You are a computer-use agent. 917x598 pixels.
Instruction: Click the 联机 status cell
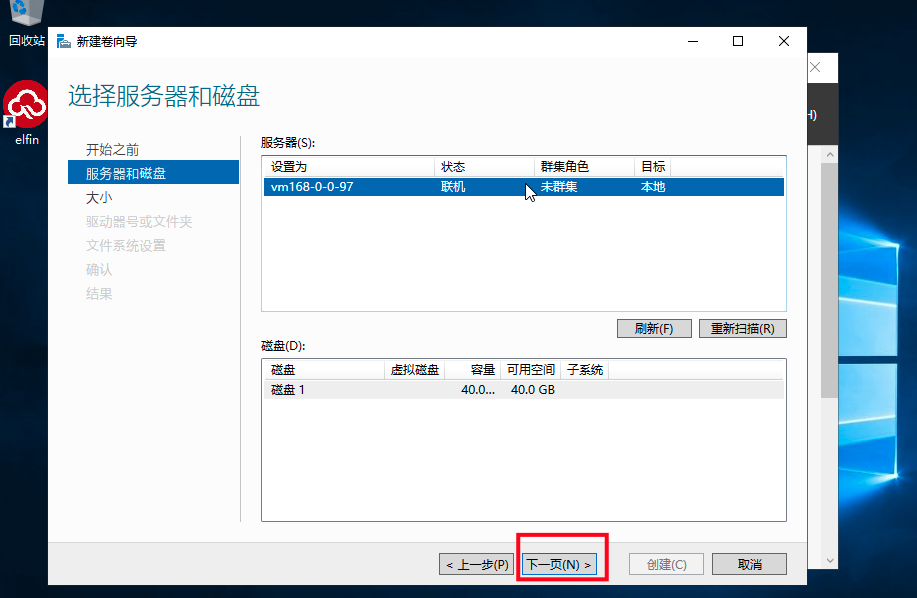coord(453,186)
